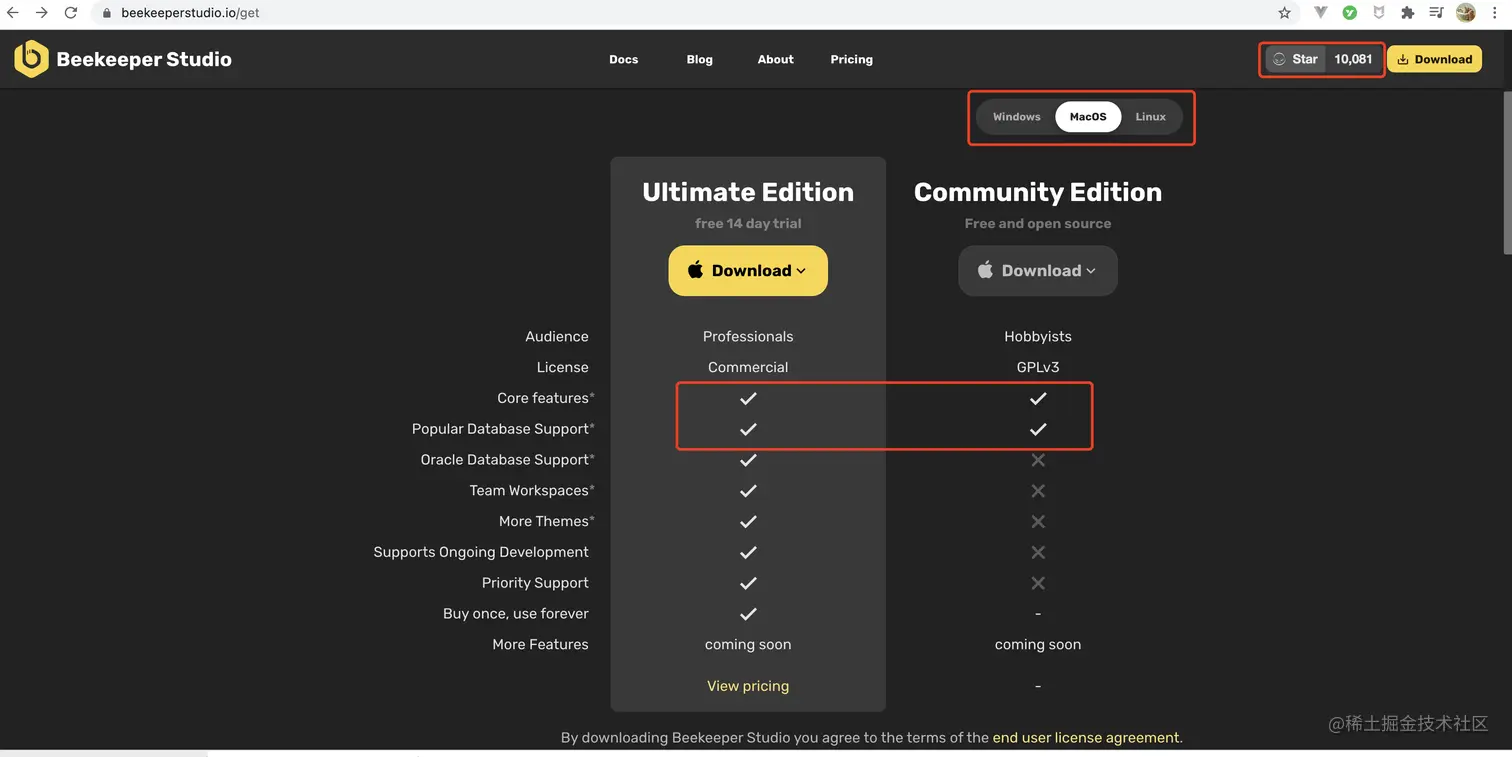The height and width of the screenshot is (757, 1512).
Task: Click 'Free and open source' text
Action: tap(1038, 224)
